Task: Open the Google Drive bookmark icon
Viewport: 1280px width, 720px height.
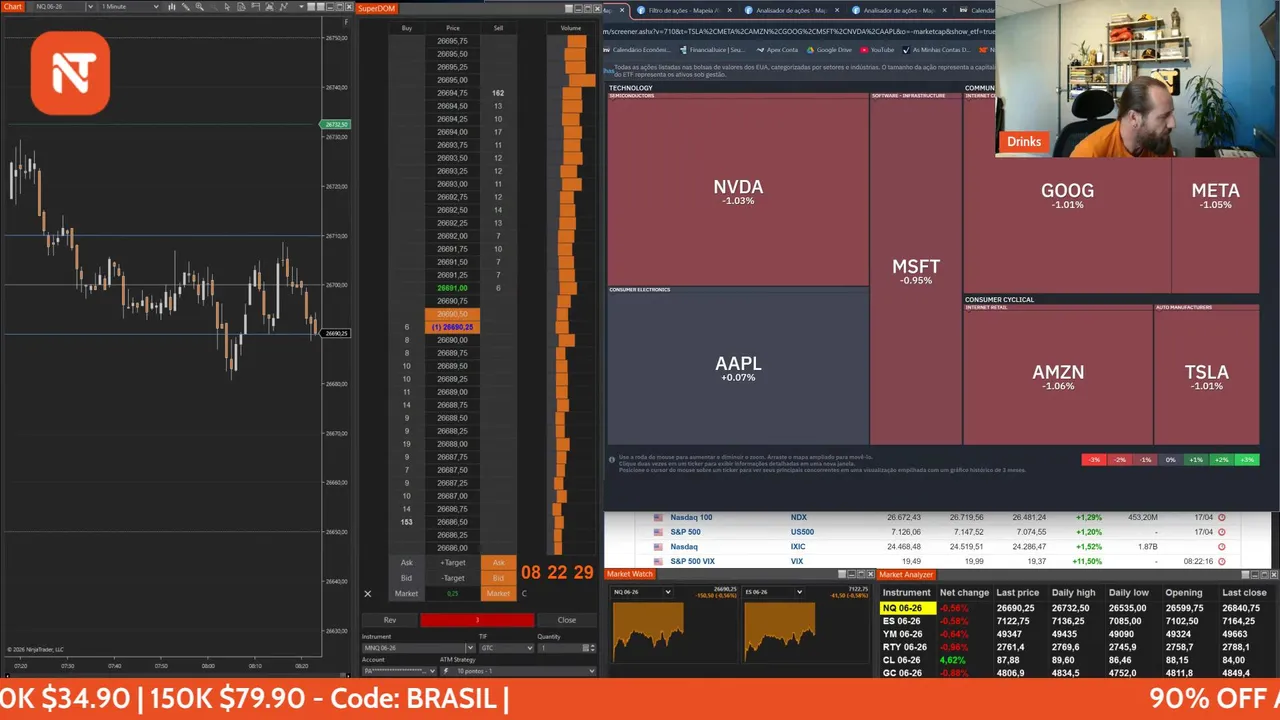Action: [x=810, y=50]
